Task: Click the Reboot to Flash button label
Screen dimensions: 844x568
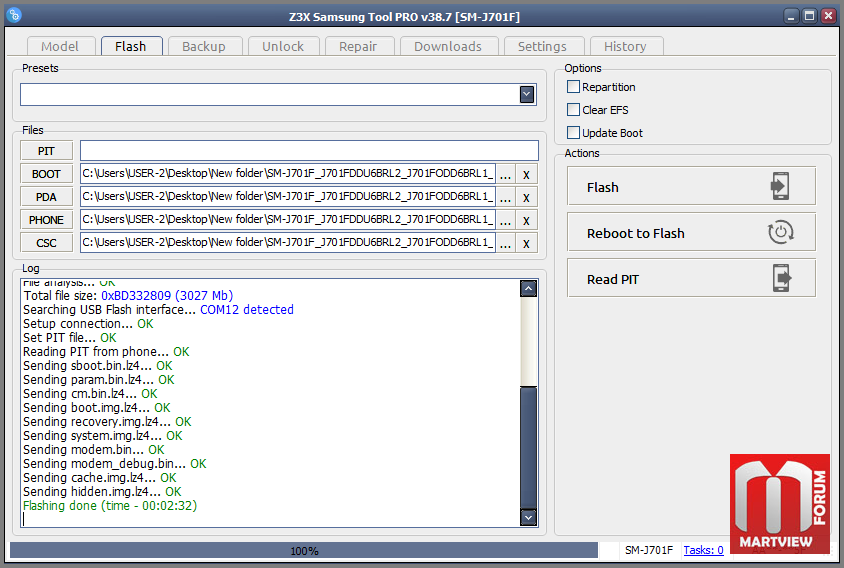Action: click(x=636, y=233)
